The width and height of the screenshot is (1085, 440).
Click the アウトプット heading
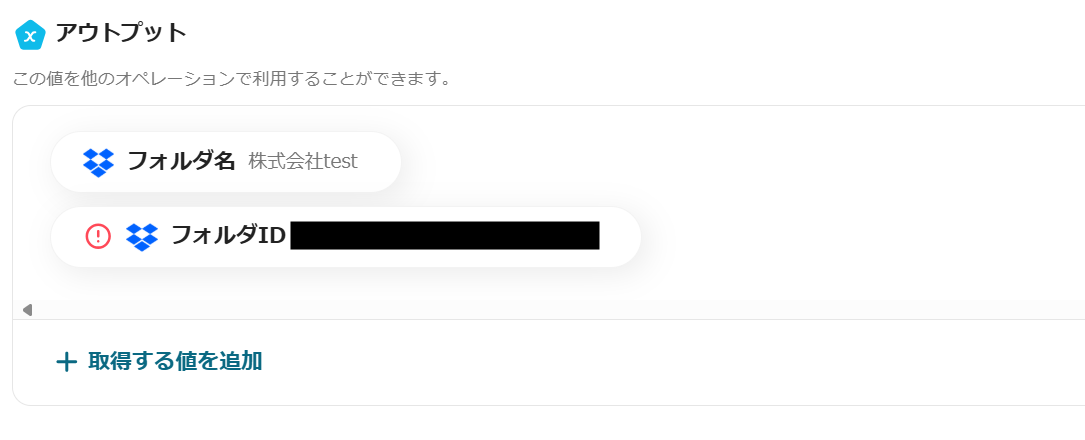coord(121,33)
